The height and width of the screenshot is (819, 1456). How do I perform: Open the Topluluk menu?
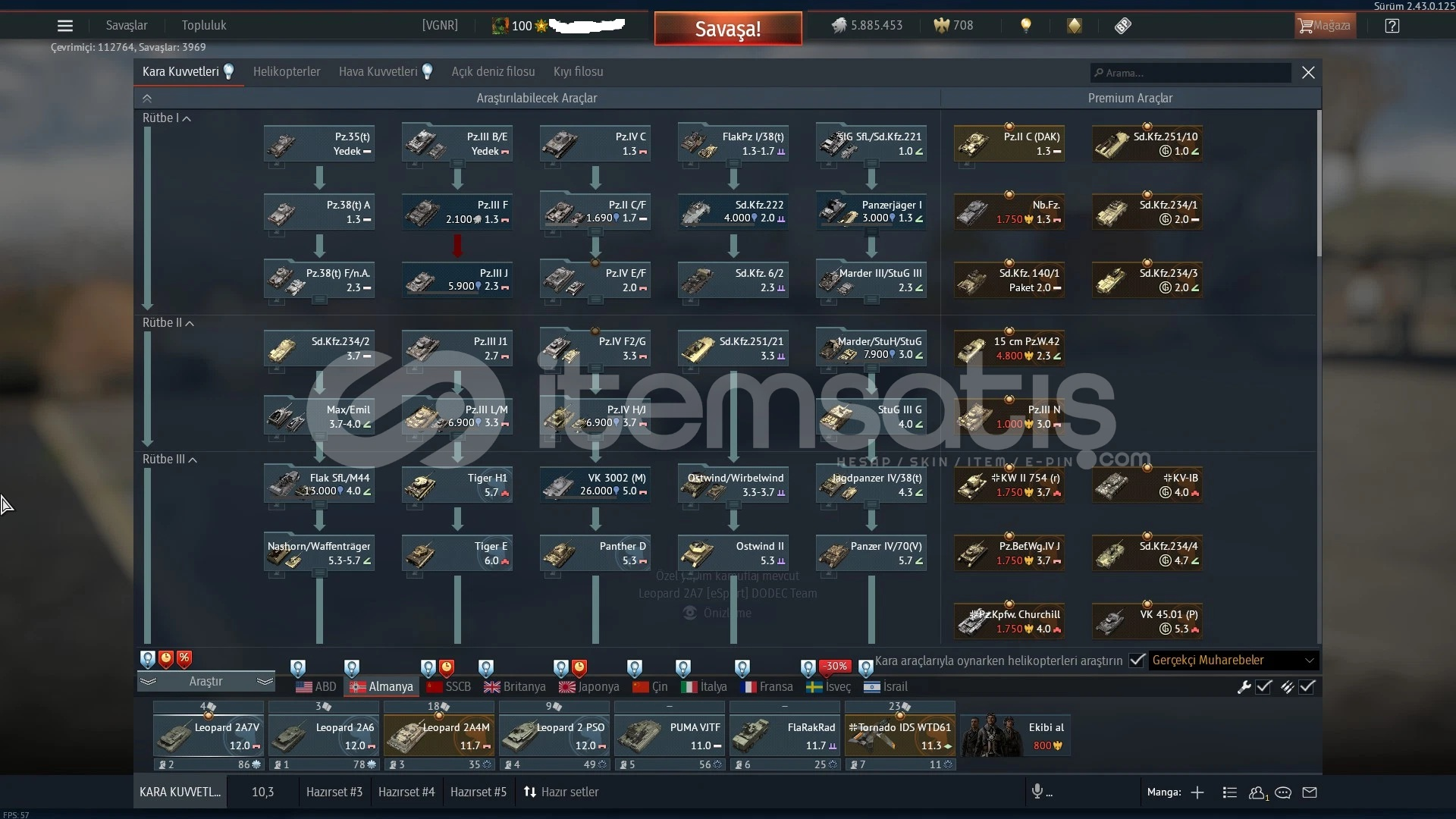tap(204, 26)
